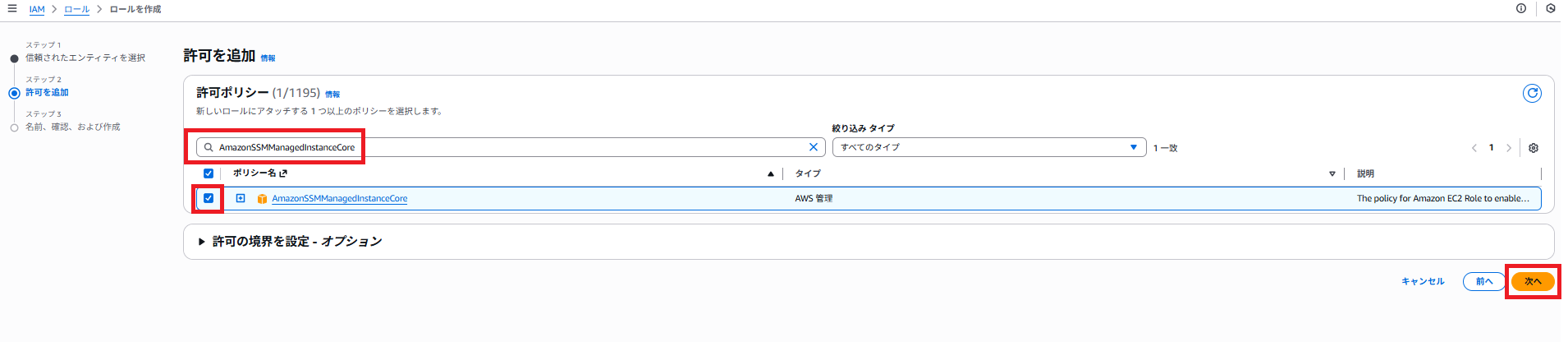Select the step 2 許可を追加 radio indicator
This screenshot has height=342, width=1568.
coord(14,93)
